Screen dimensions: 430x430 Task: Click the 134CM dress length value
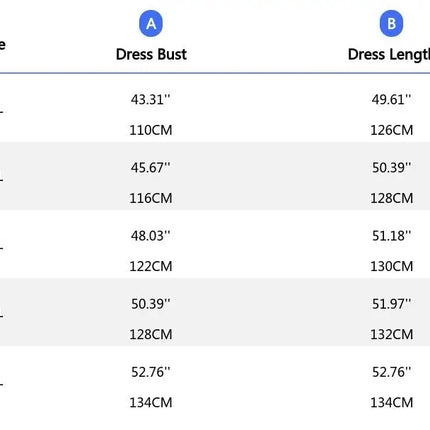click(x=392, y=403)
